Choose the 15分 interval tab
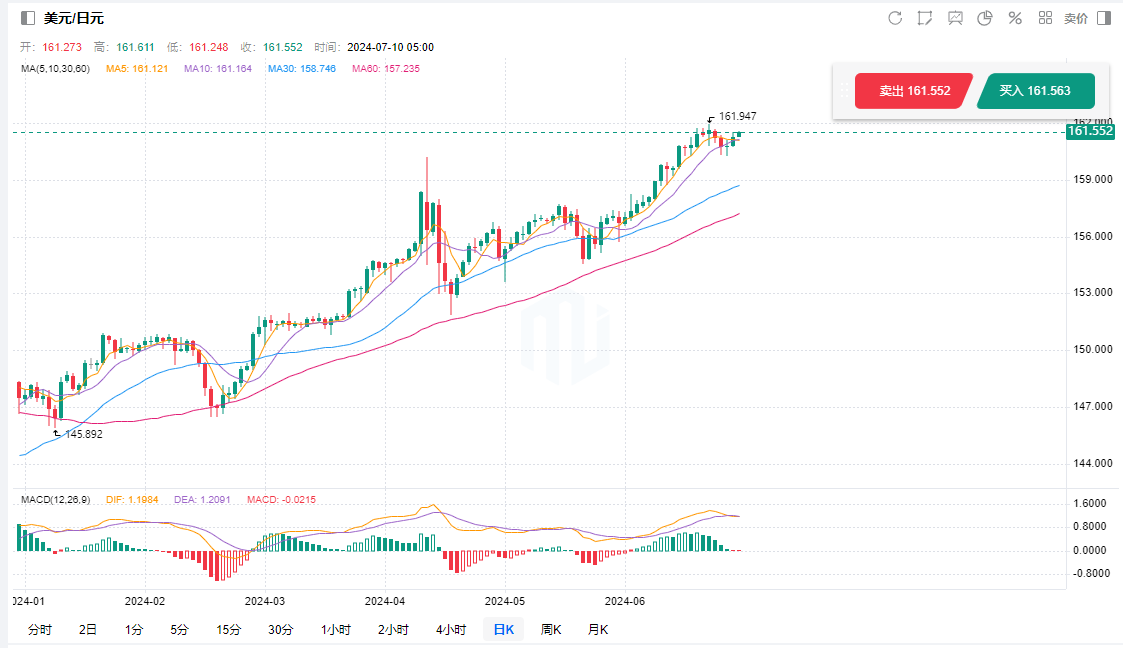 tap(228, 629)
